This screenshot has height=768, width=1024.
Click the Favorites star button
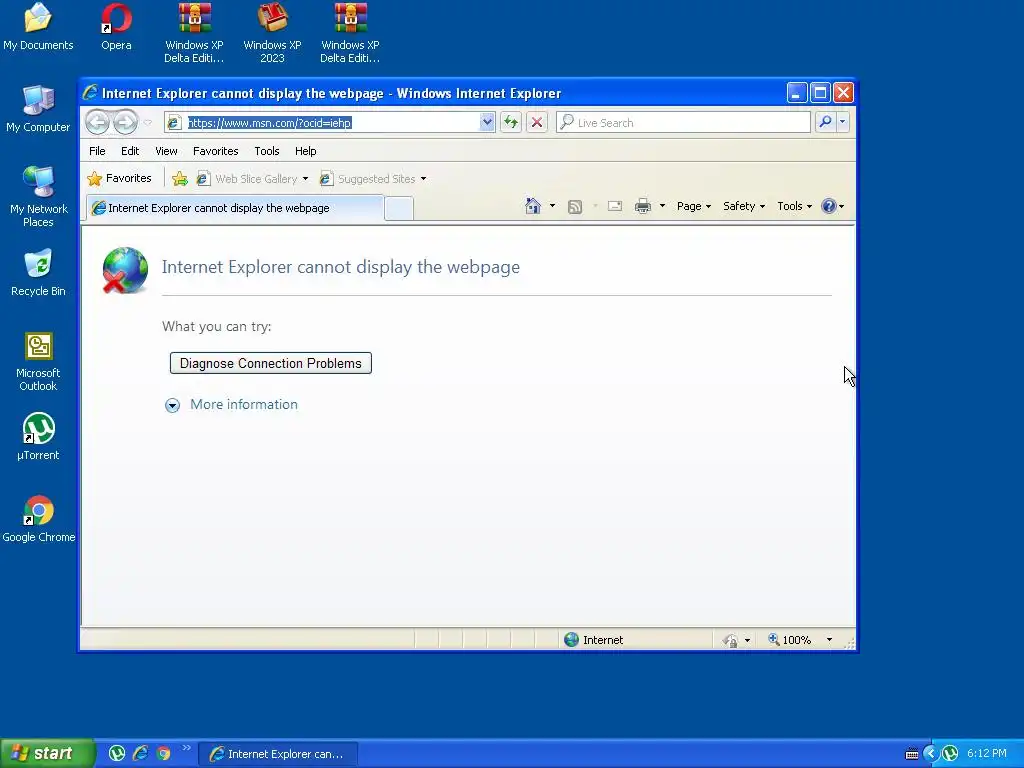point(120,178)
